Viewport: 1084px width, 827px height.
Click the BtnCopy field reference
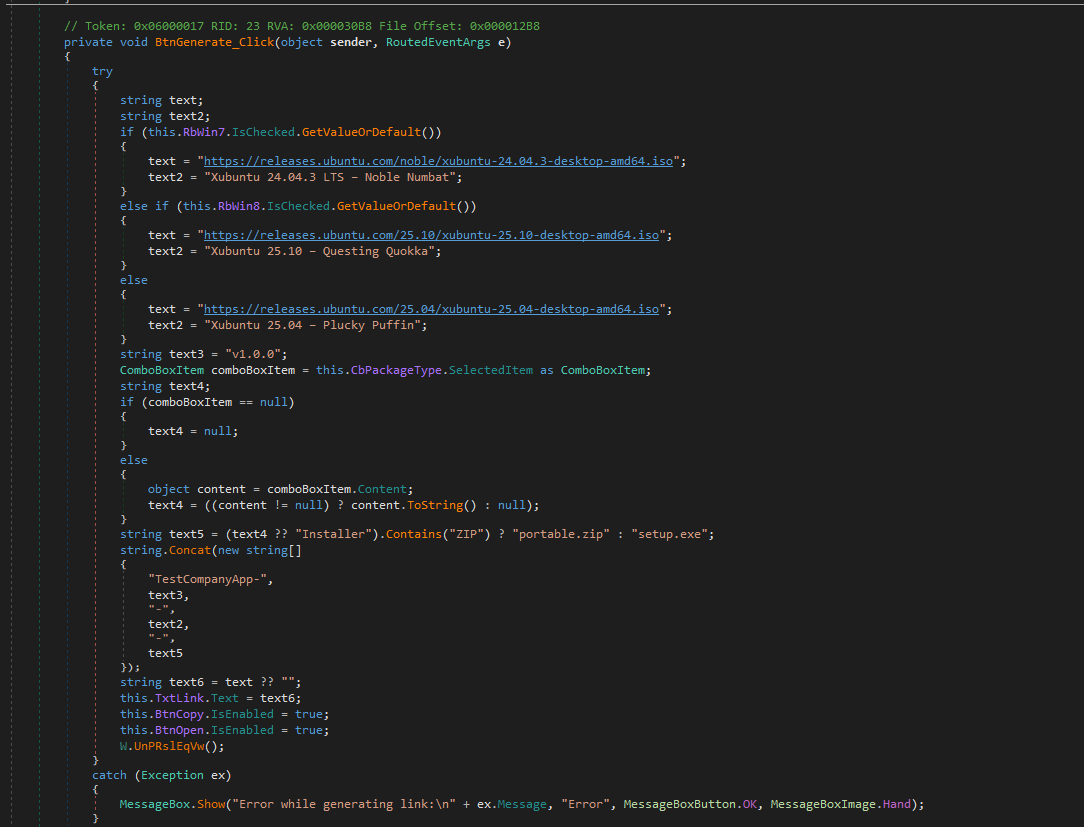click(179, 714)
